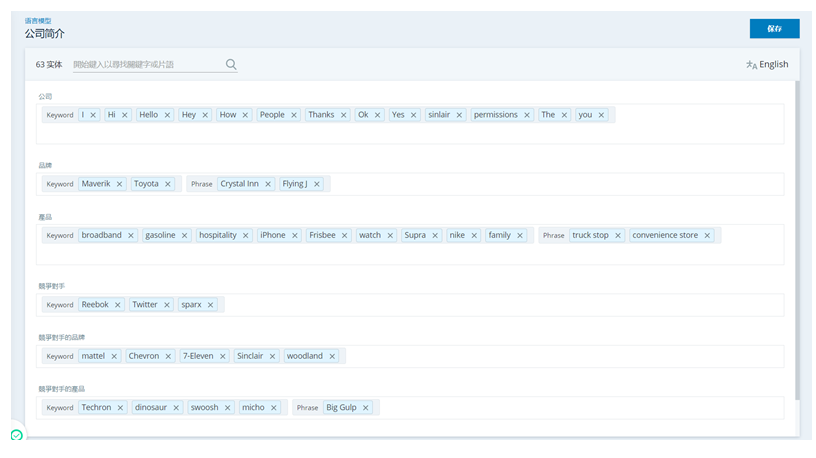Delete the 'truck stop' phrase
The image size is (816, 458).
[x=618, y=236]
